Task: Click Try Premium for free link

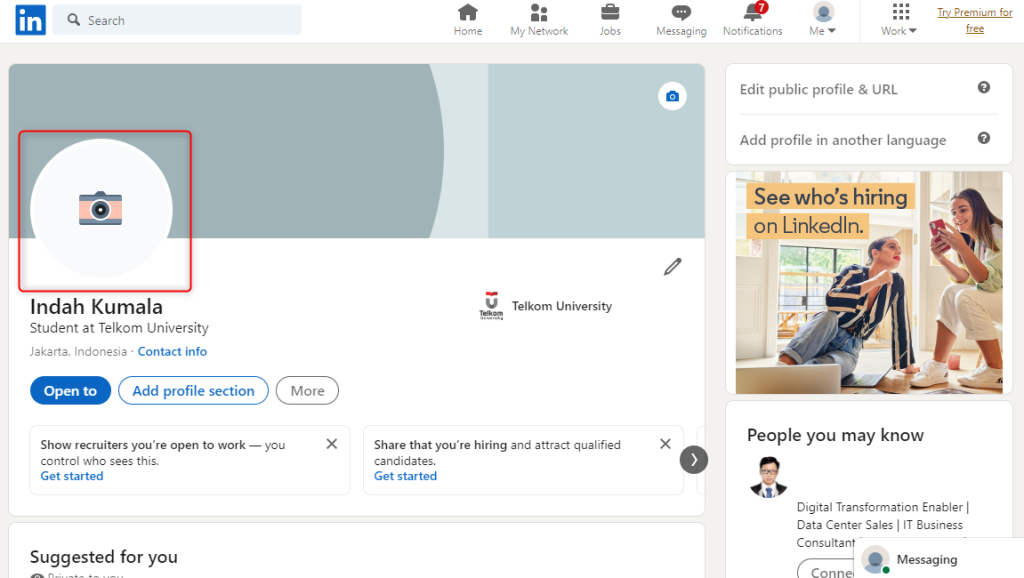Action: coord(974,20)
